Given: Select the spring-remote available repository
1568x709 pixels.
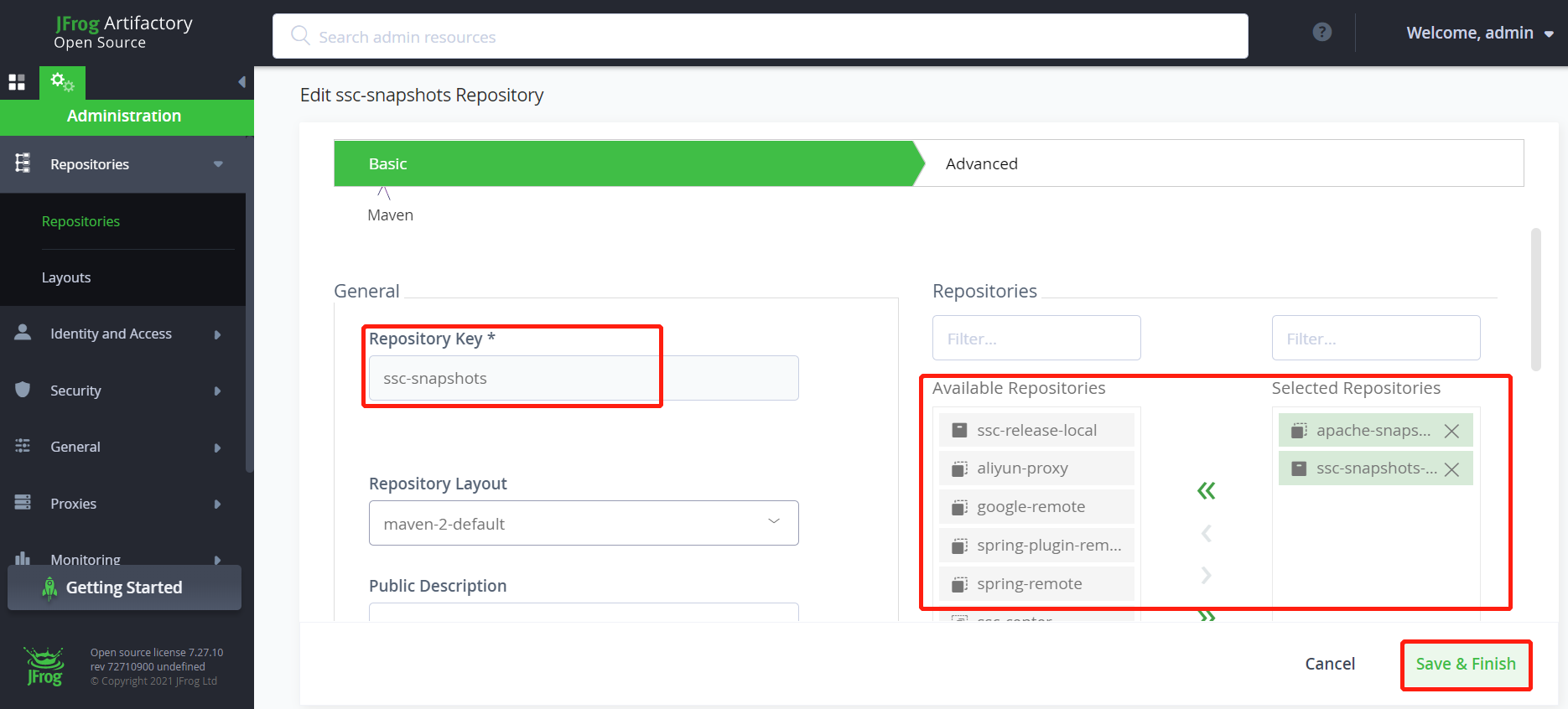Looking at the screenshot, I should point(1036,584).
